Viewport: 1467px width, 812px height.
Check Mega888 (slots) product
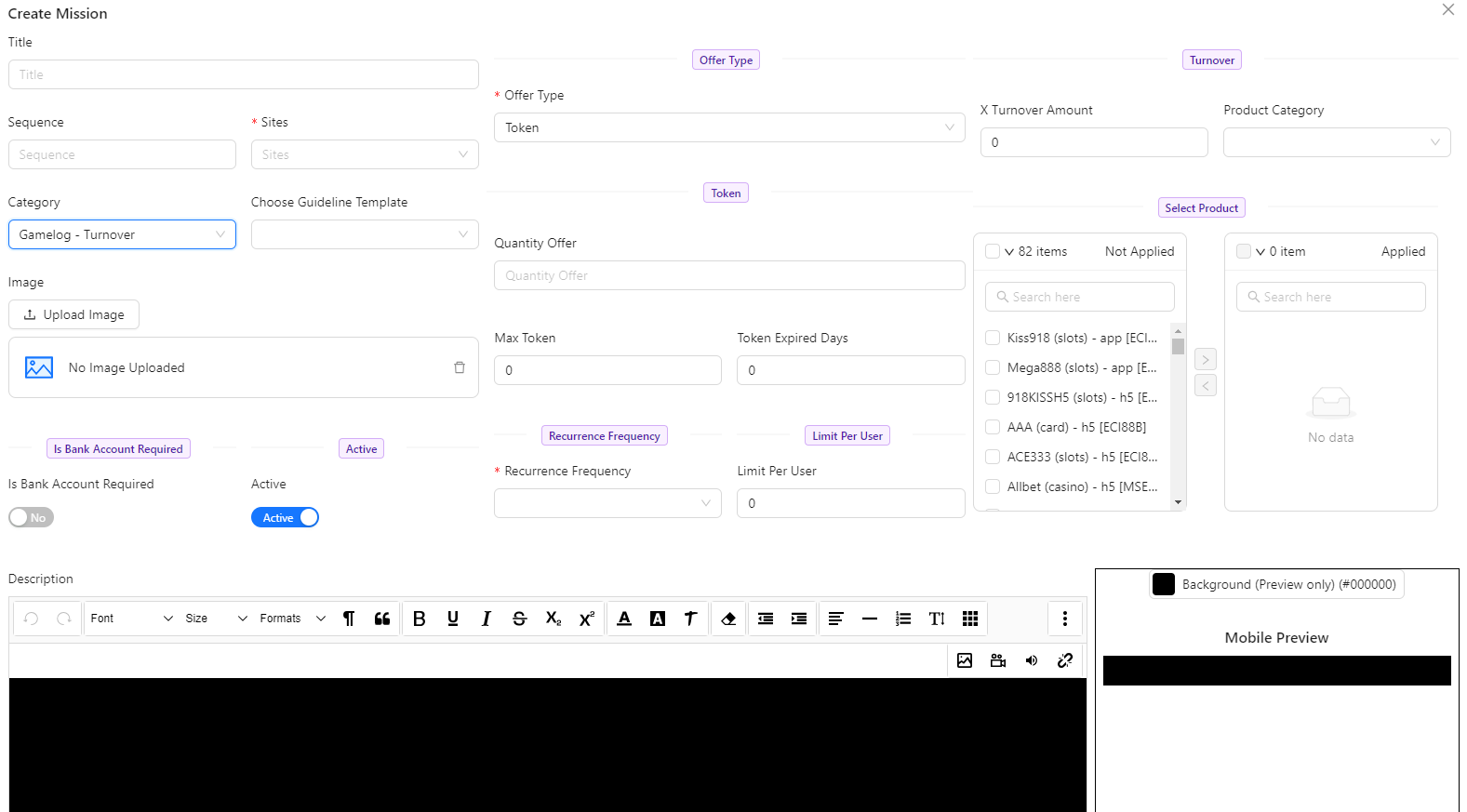[993, 367]
